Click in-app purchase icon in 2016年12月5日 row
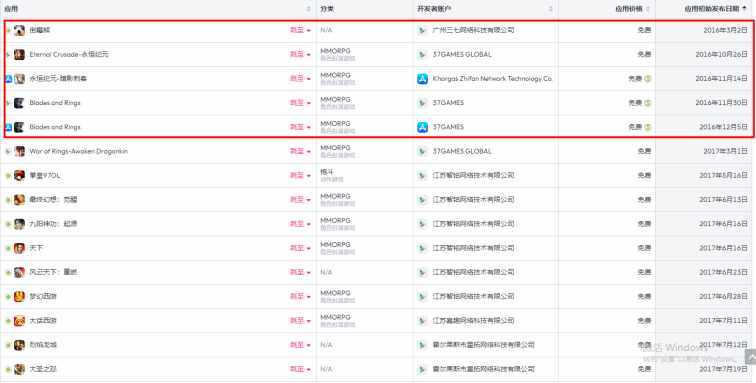The image size is (756, 383). (x=648, y=127)
